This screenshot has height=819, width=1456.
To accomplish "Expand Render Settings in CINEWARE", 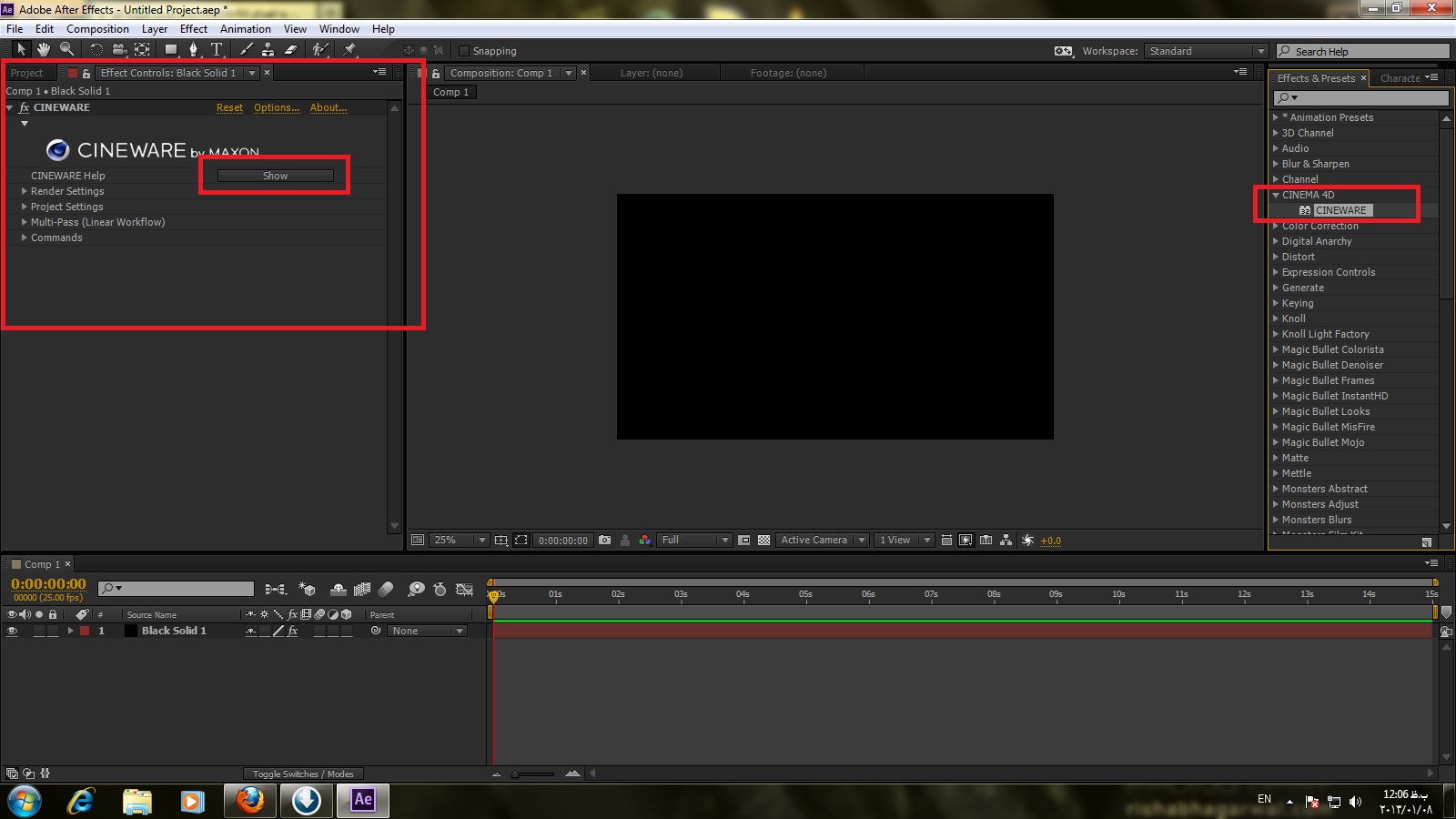I will 25,191.
